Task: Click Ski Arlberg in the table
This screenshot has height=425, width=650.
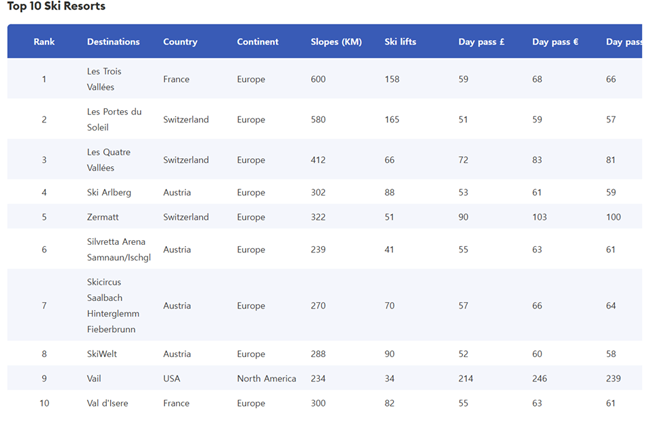Action: pos(108,193)
